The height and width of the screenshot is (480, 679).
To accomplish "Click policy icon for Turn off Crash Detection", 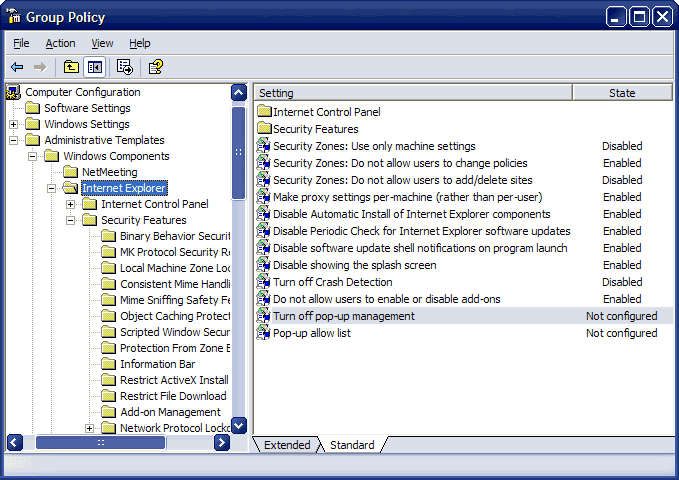I will click(x=263, y=282).
